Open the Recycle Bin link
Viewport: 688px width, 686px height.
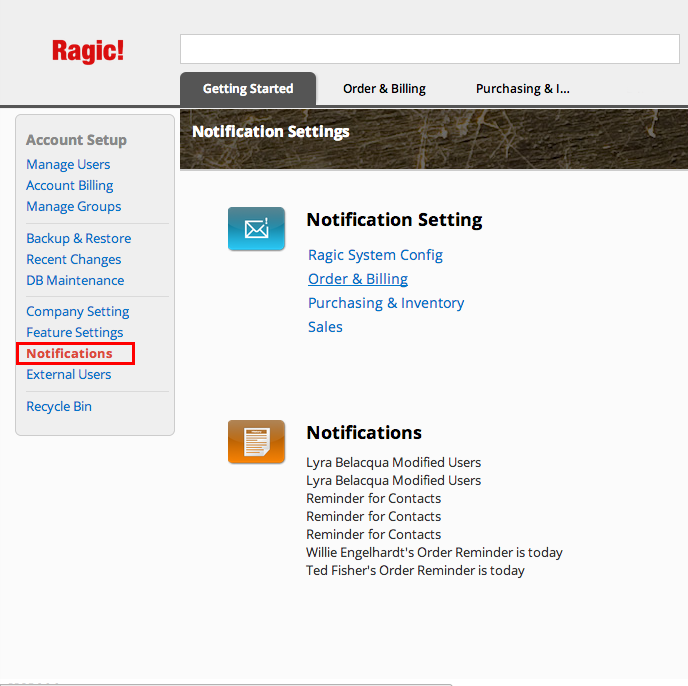coord(59,406)
